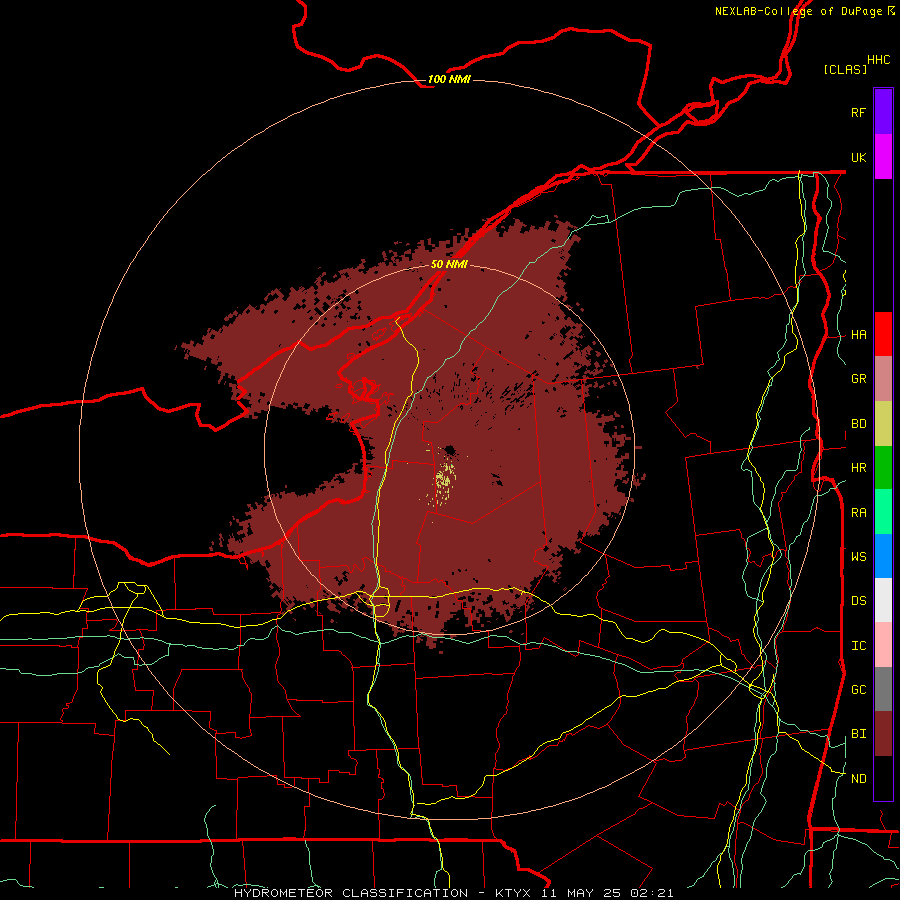Viewport: 900px width, 900px height.
Task: Click the HA red legend swatch
Action: tap(883, 334)
